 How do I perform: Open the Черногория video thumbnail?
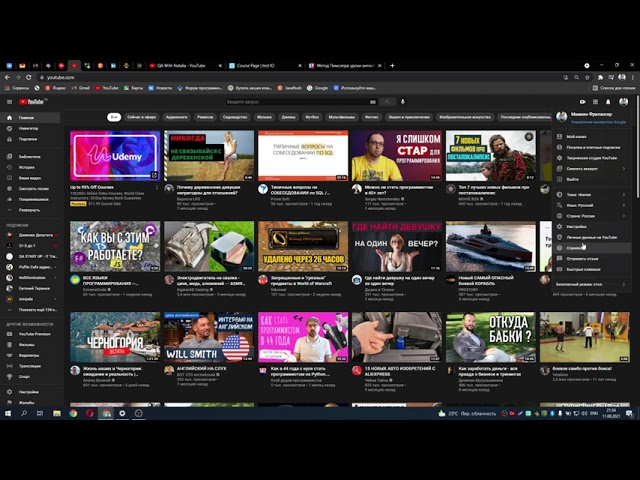[x=115, y=337]
